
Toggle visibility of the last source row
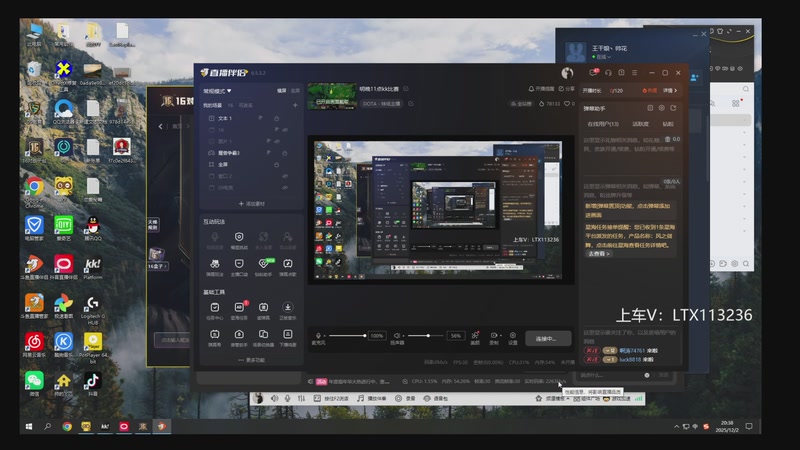click(285, 188)
